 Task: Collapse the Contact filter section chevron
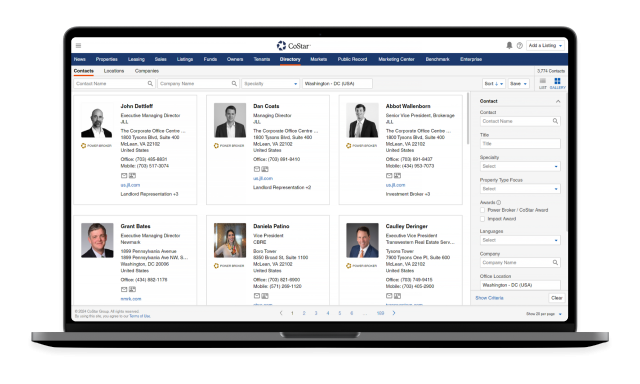[x=558, y=101]
